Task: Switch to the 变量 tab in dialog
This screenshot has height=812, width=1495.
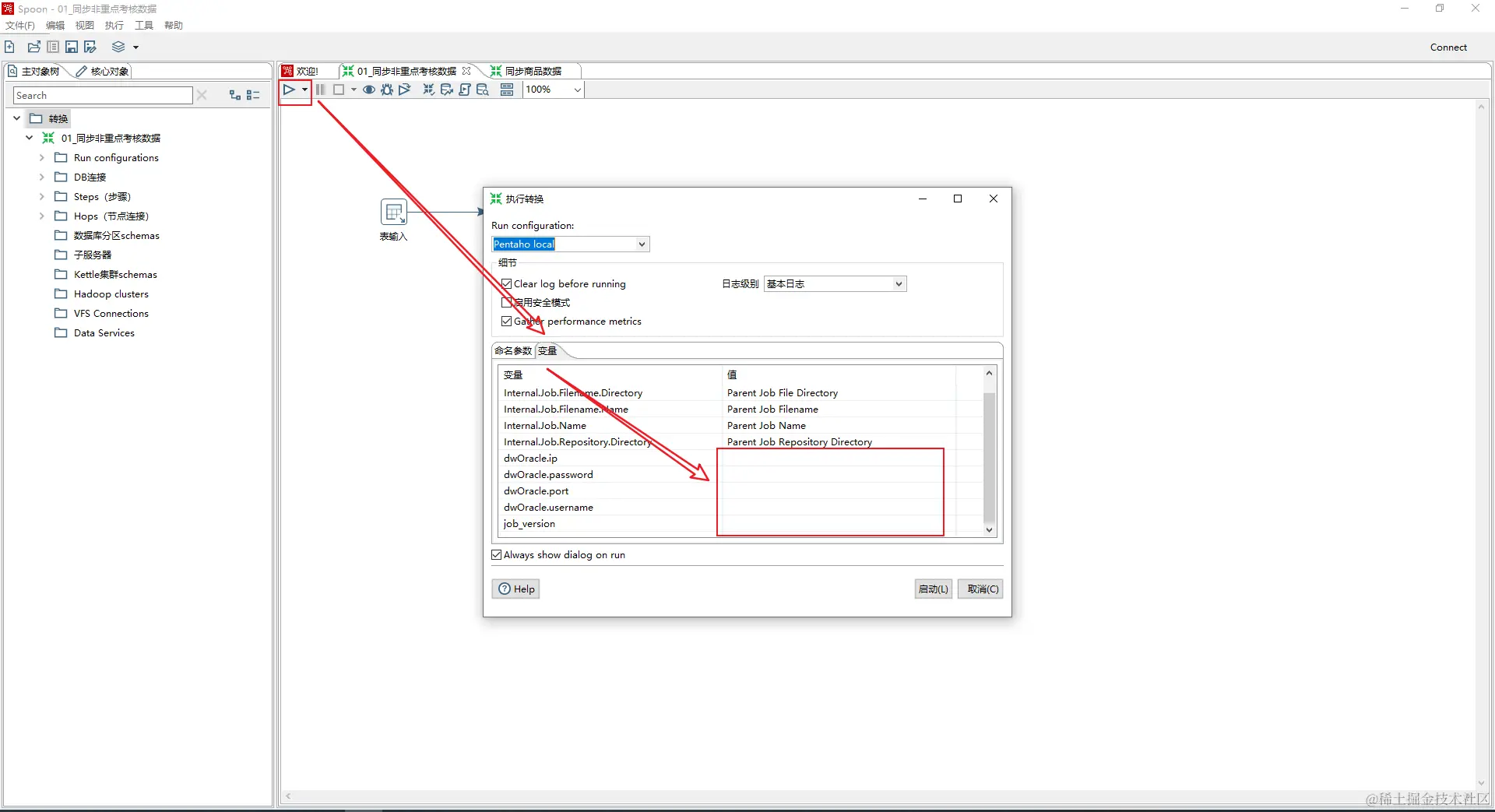Action: [x=547, y=350]
